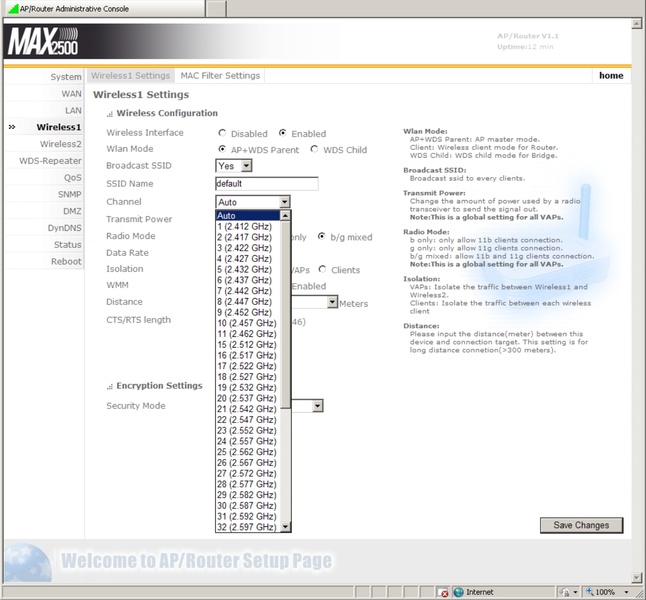Open a new blank browser tab

click(216, 9)
